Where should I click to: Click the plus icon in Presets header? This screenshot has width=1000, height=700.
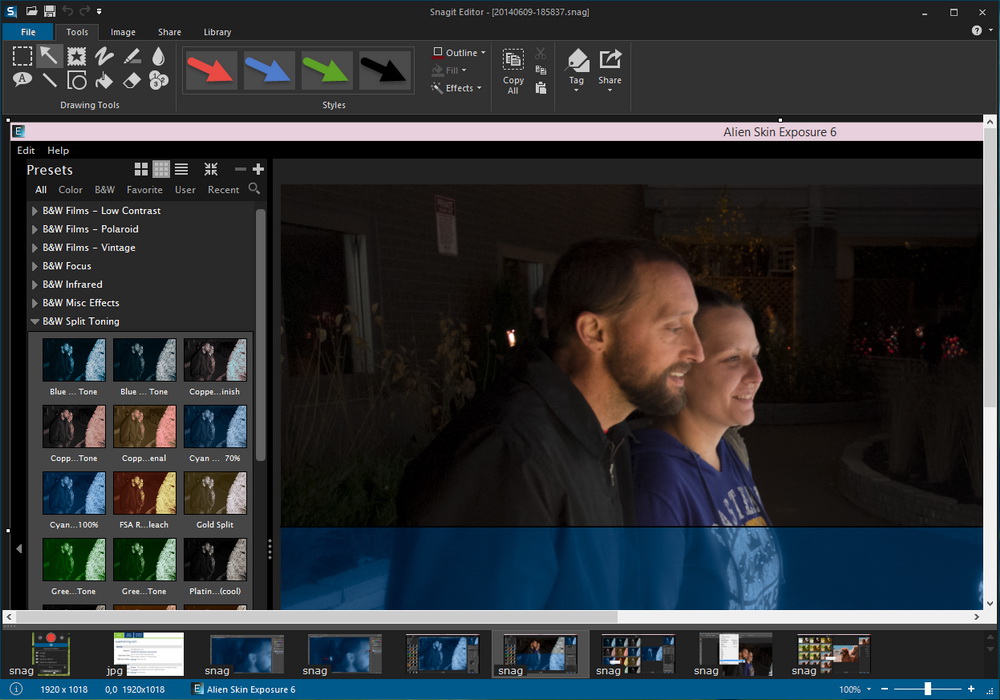tap(258, 169)
